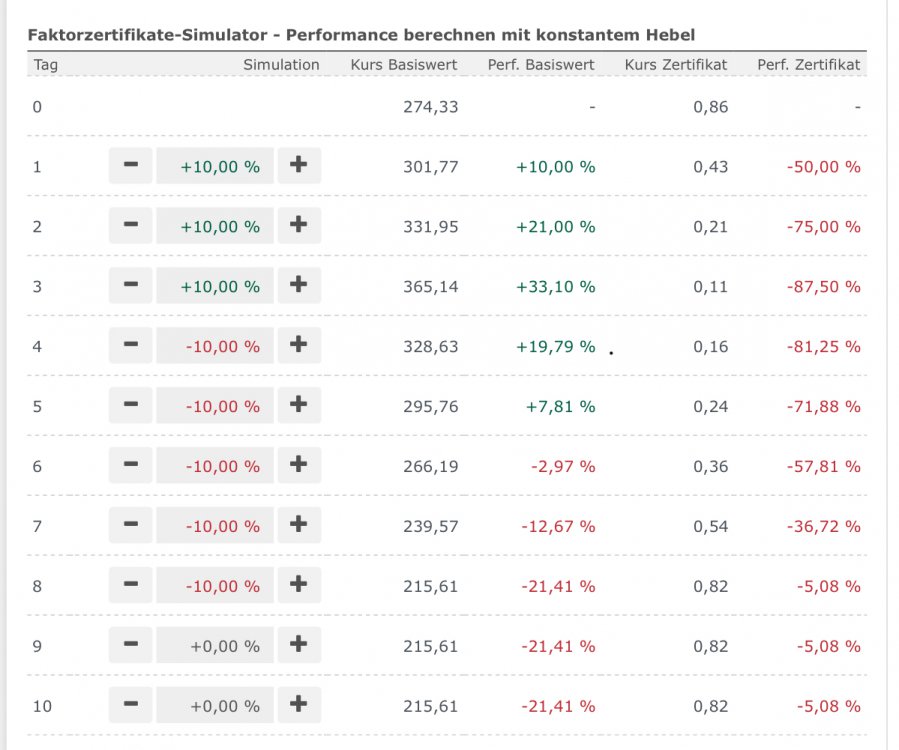Click the Kurs Zertifikat column header
The width and height of the screenshot is (899, 750).
[676, 65]
